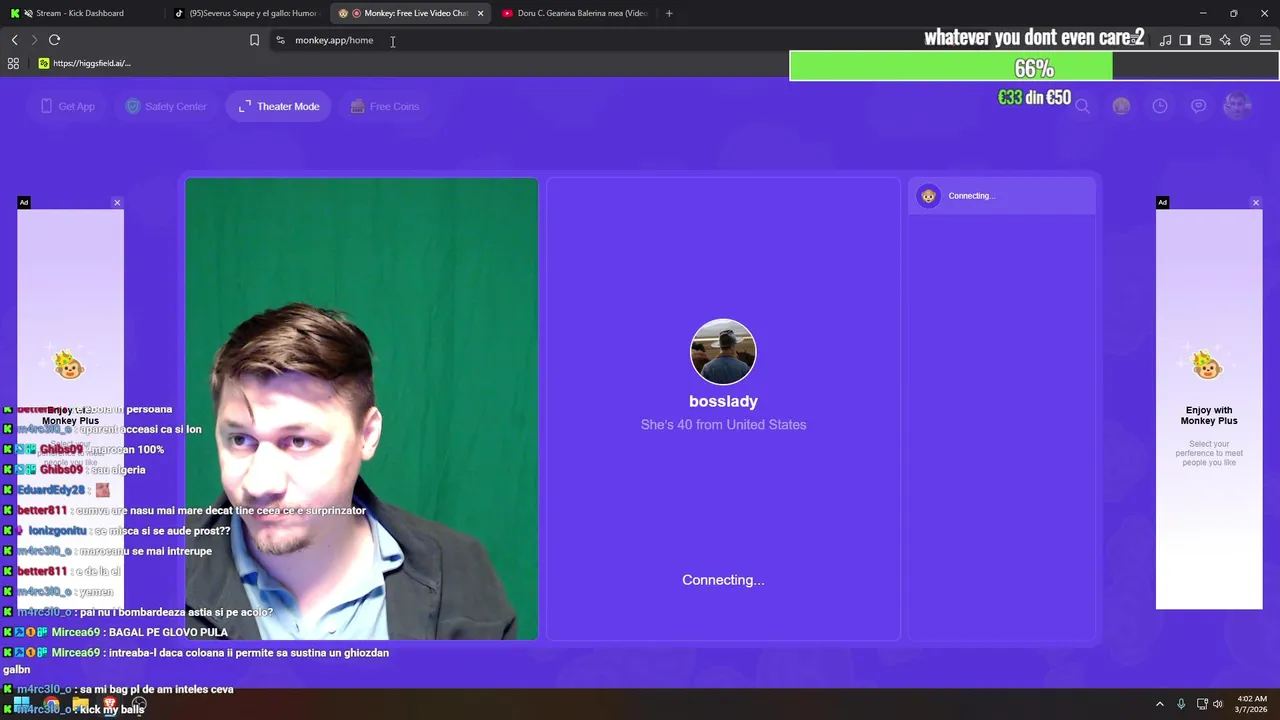Open the higgsfield.ai bookmark
The width and height of the screenshot is (1280, 720).
tap(84, 63)
